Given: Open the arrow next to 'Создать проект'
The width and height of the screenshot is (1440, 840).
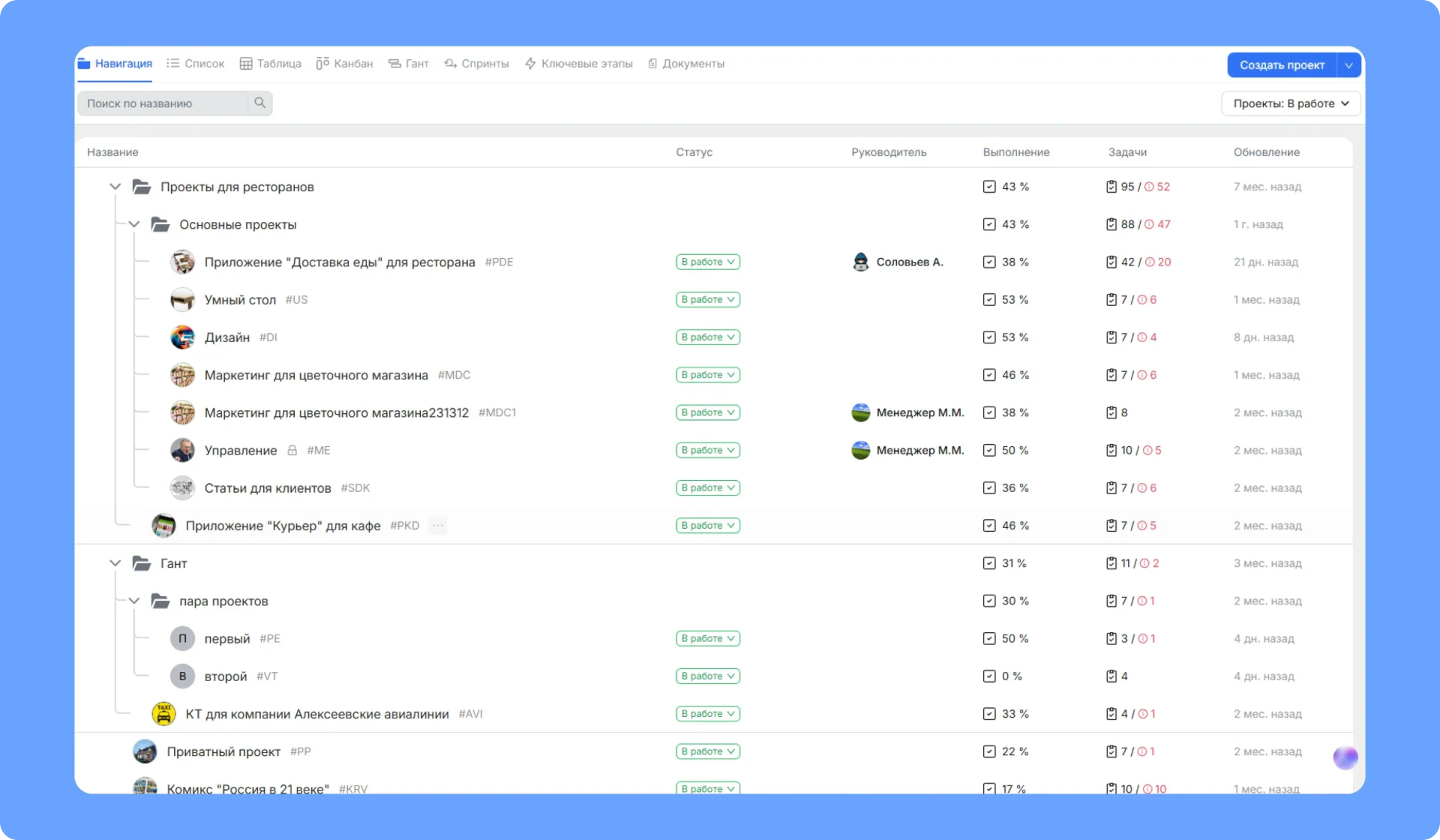Looking at the screenshot, I should point(1348,65).
